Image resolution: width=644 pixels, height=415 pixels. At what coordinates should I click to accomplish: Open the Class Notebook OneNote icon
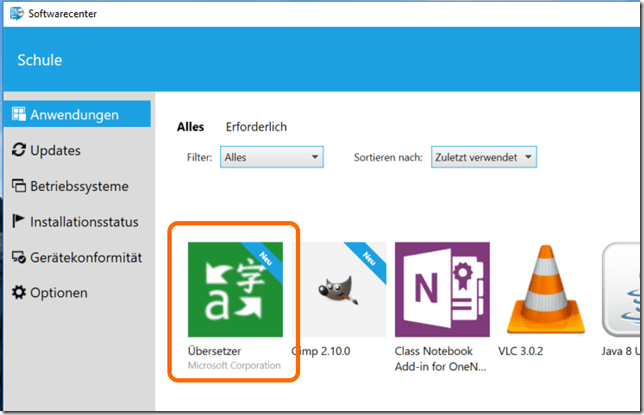click(x=442, y=289)
